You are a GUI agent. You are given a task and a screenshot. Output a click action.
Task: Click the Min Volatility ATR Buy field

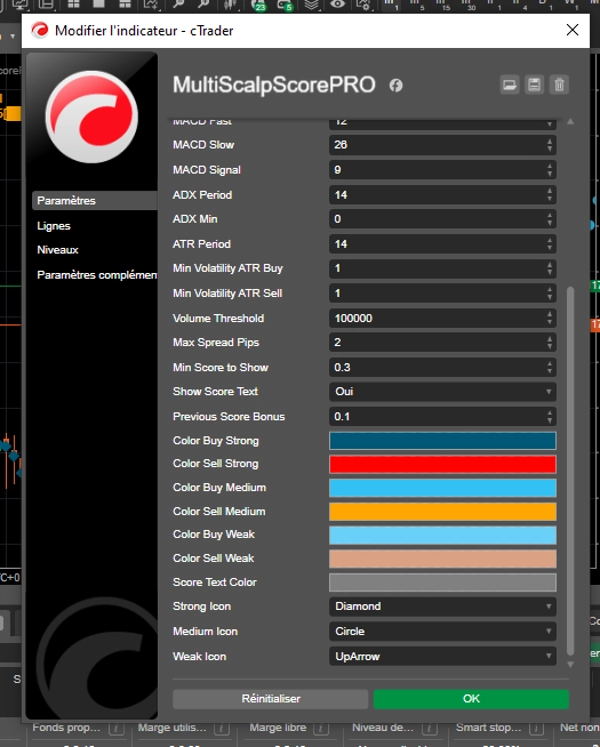coord(442,269)
